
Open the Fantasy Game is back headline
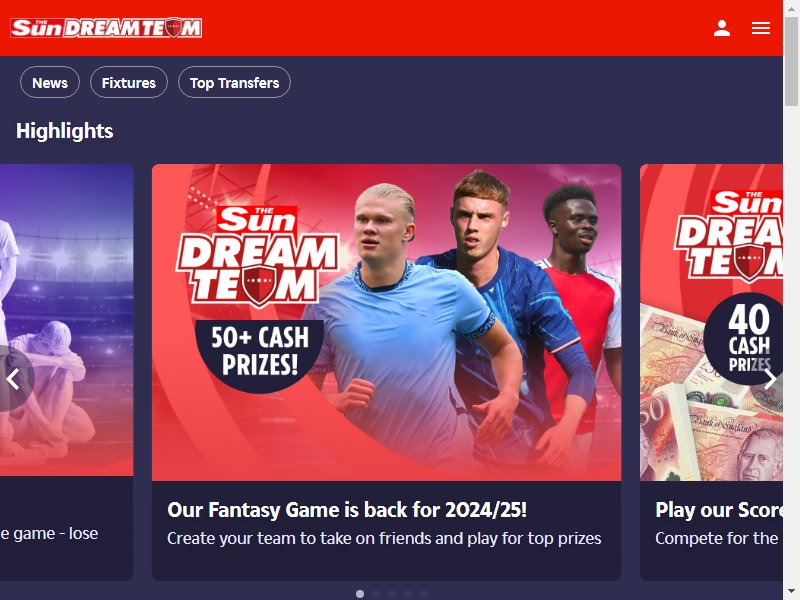tap(347, 510)
